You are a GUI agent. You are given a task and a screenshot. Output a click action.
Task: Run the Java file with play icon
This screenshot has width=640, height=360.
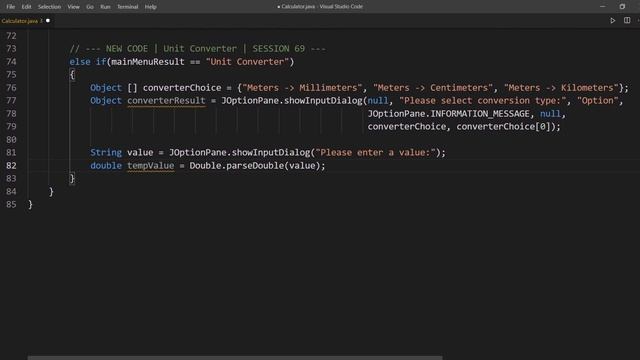[612, 20]
